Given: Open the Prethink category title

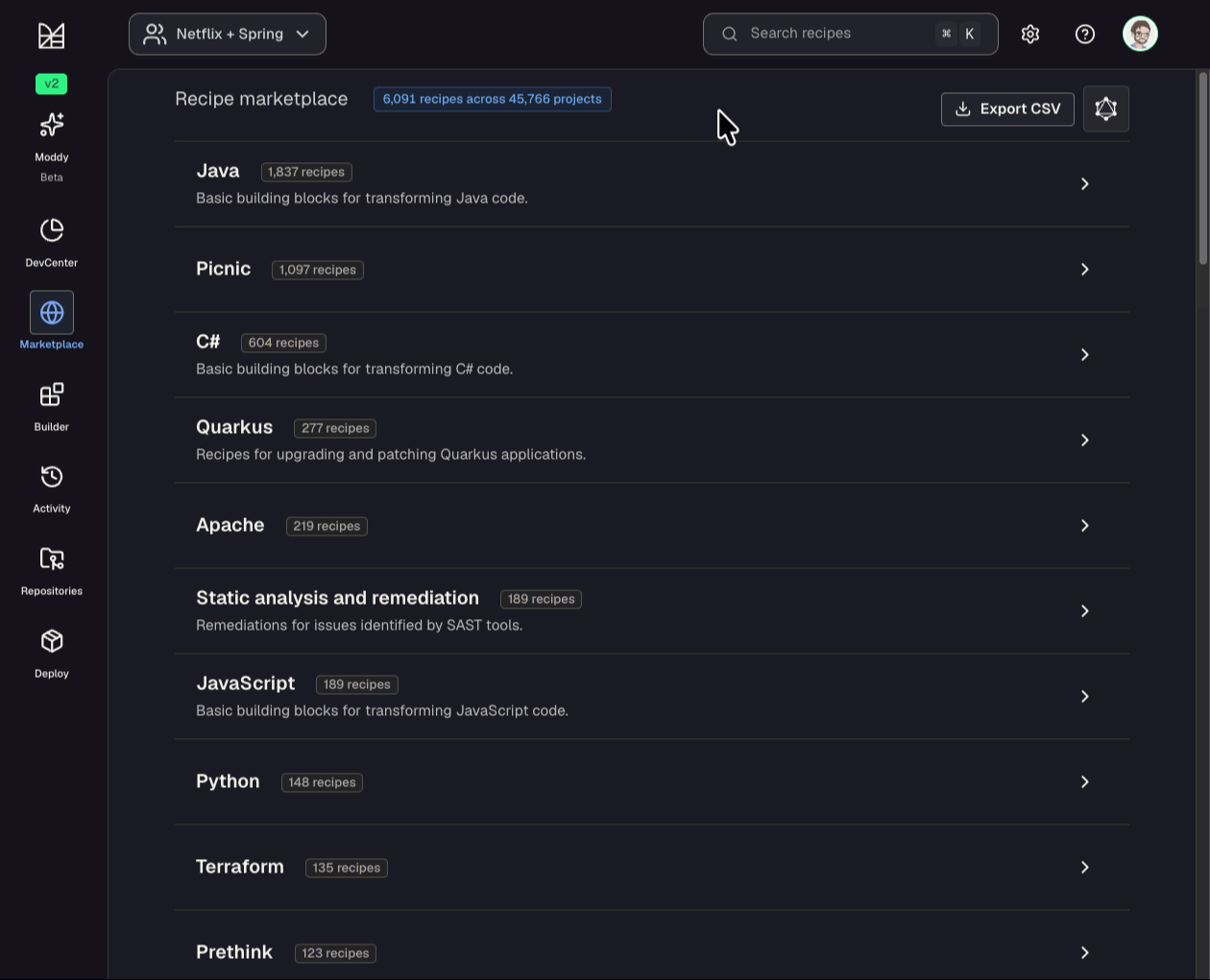Looking at the screenshot, I should pyautogui.click(x=234, y=952).
